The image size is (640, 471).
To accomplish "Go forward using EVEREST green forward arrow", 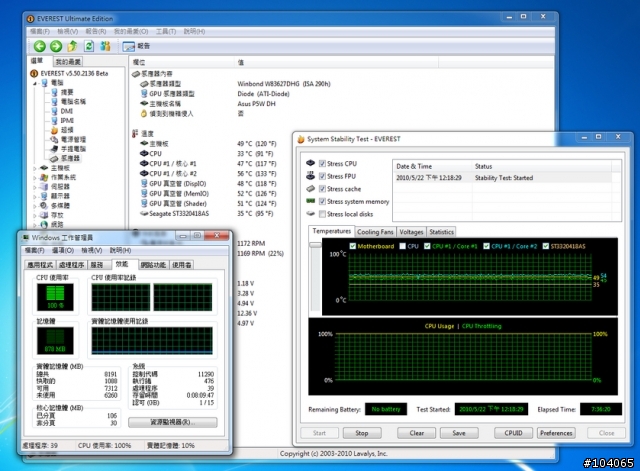I will tap(56, 46).
